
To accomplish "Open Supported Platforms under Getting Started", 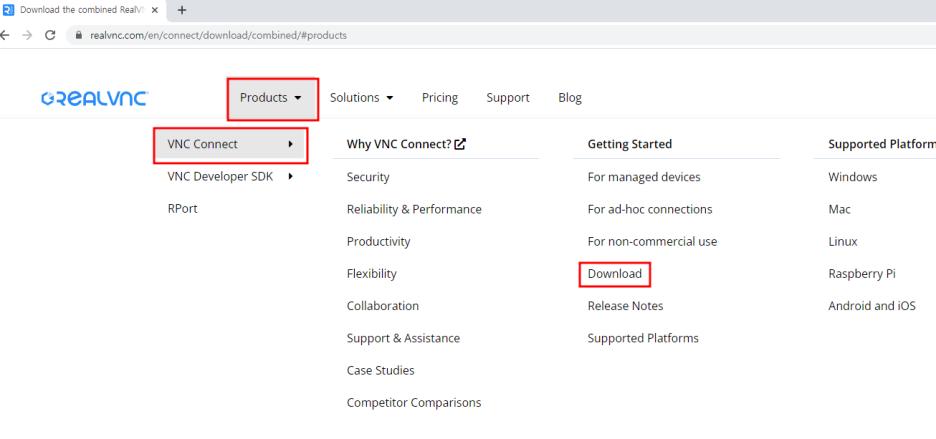I will pos(643,338).
